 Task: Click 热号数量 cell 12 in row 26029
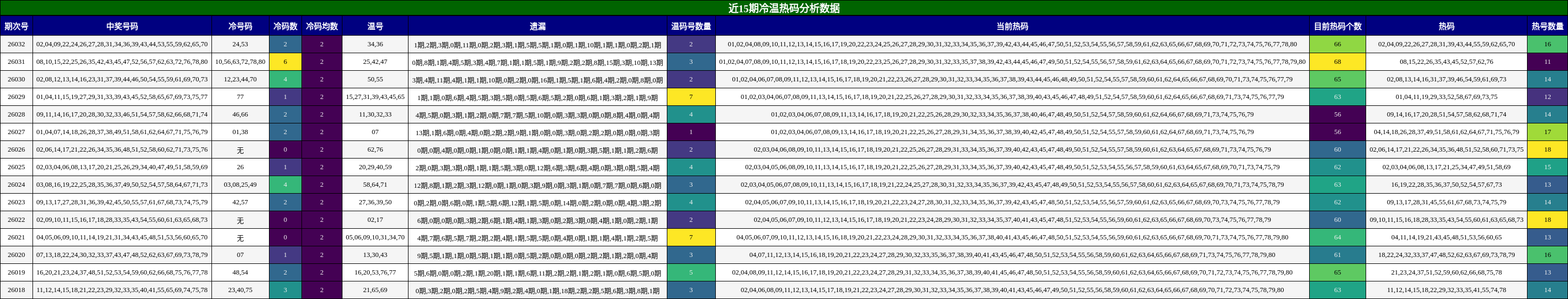[x=1547, y=97]
